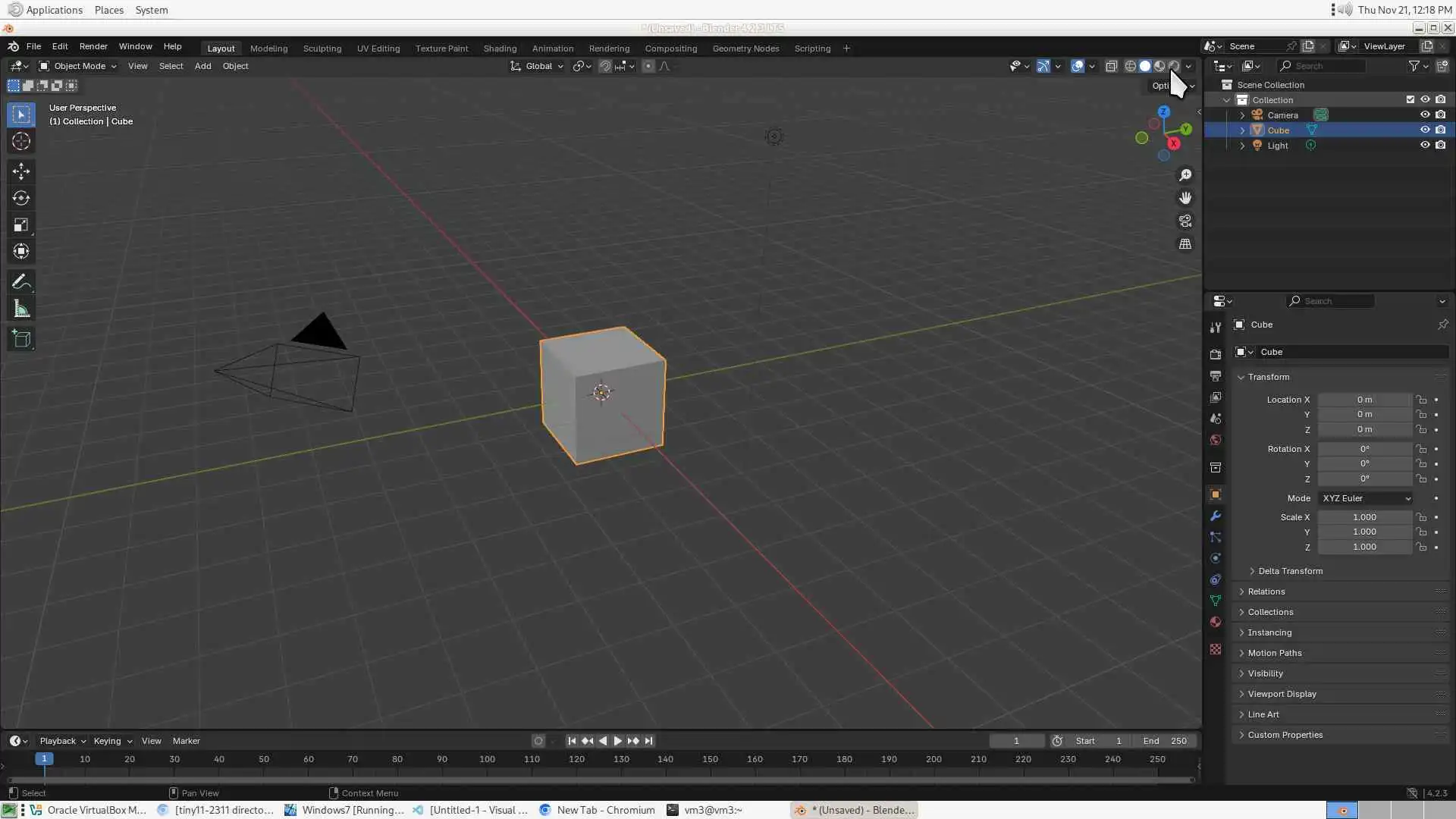Hide the Cube in viewport

(x=1425, y=130)
